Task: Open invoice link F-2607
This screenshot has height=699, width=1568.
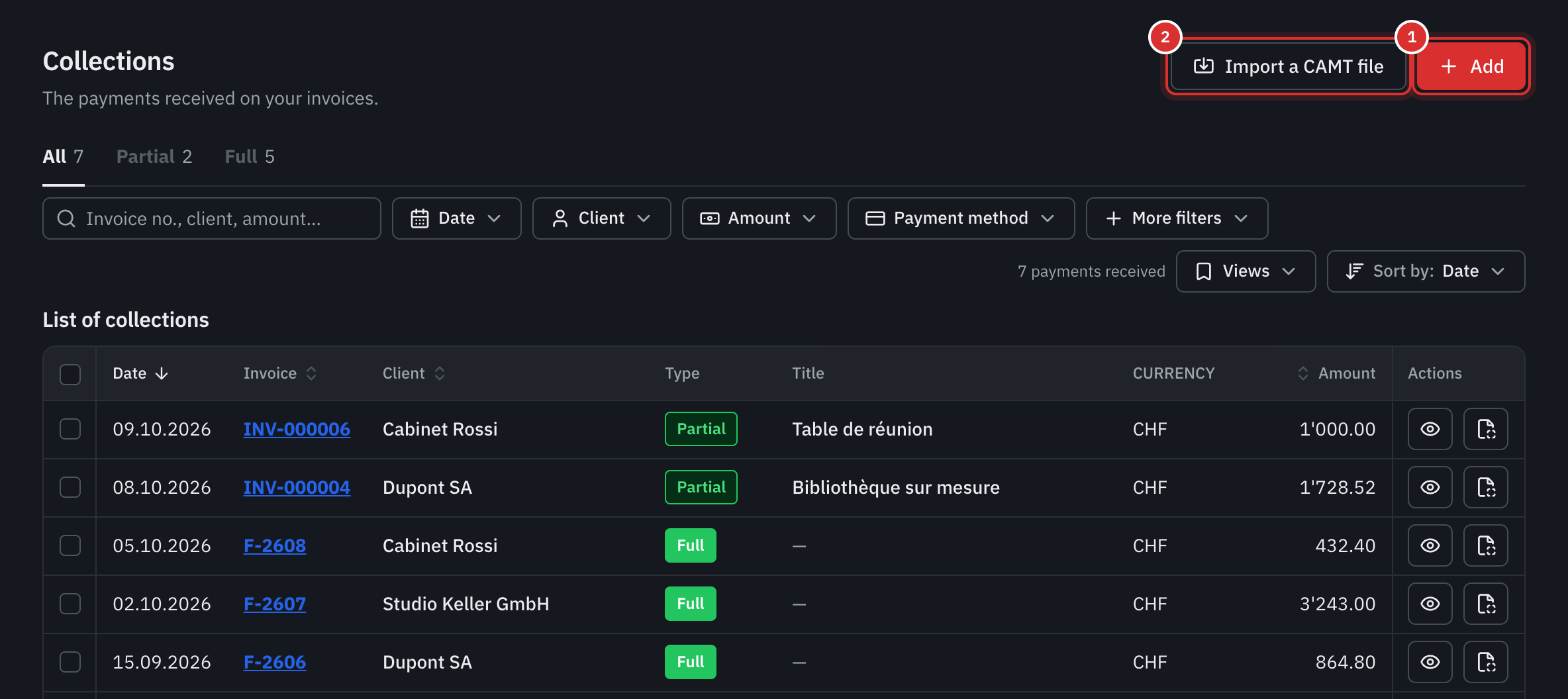Action: click(275, 604)
